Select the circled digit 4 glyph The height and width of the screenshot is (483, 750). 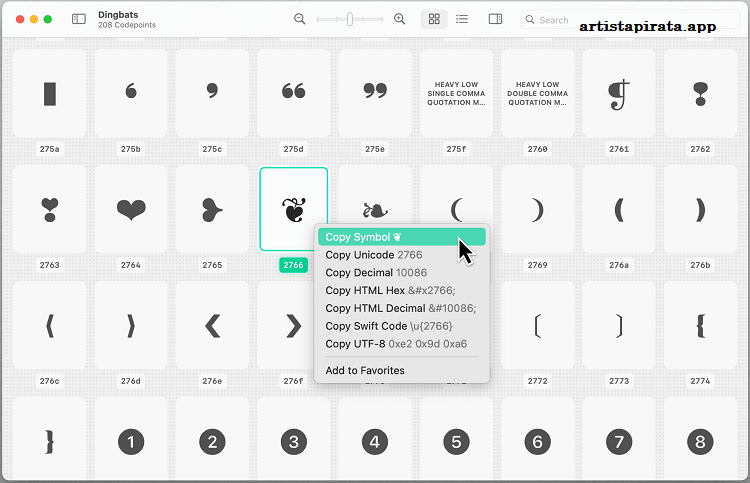375,439
